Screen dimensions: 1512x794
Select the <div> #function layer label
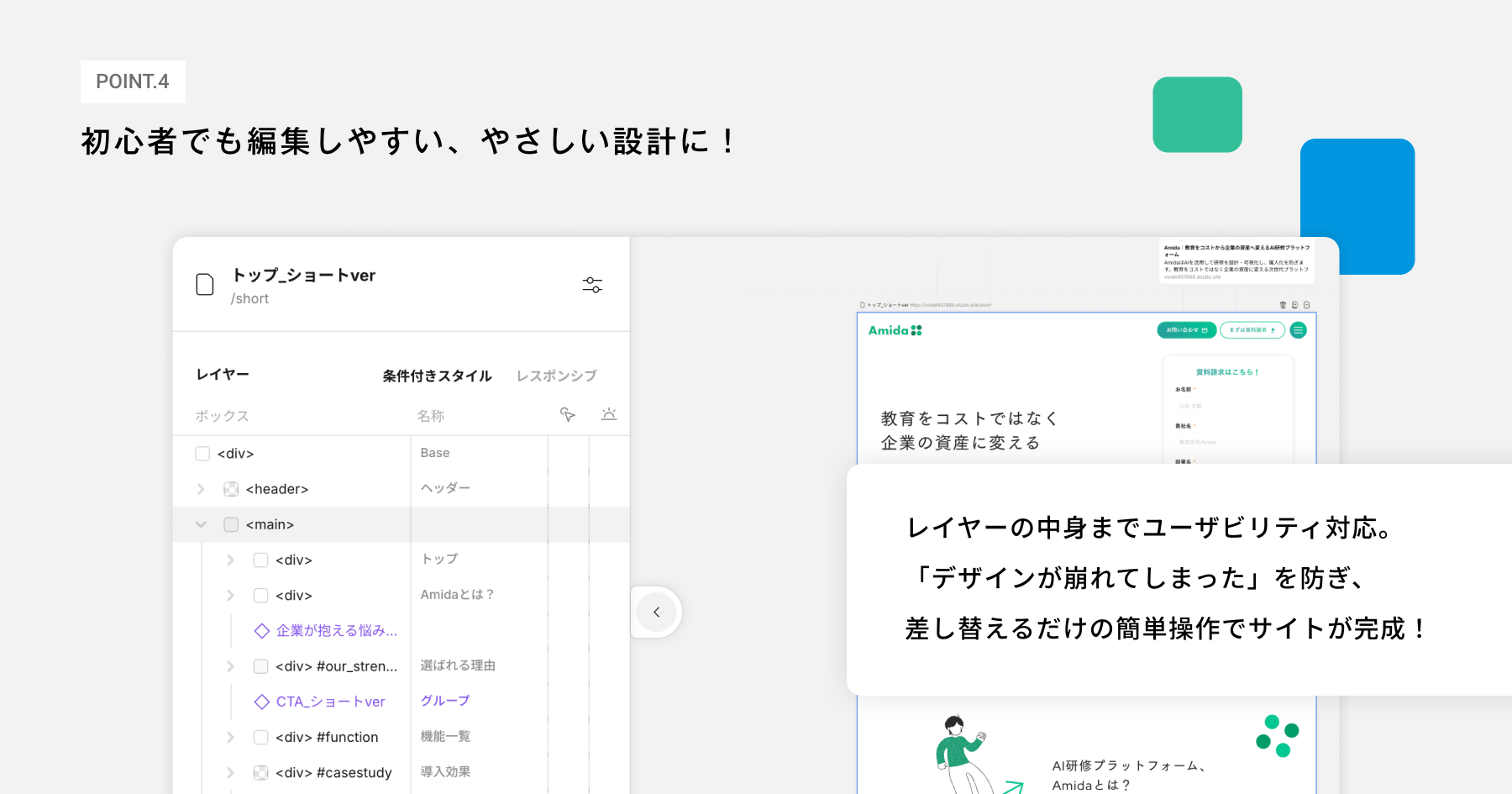pyautogui.click(x=327, y=737)
